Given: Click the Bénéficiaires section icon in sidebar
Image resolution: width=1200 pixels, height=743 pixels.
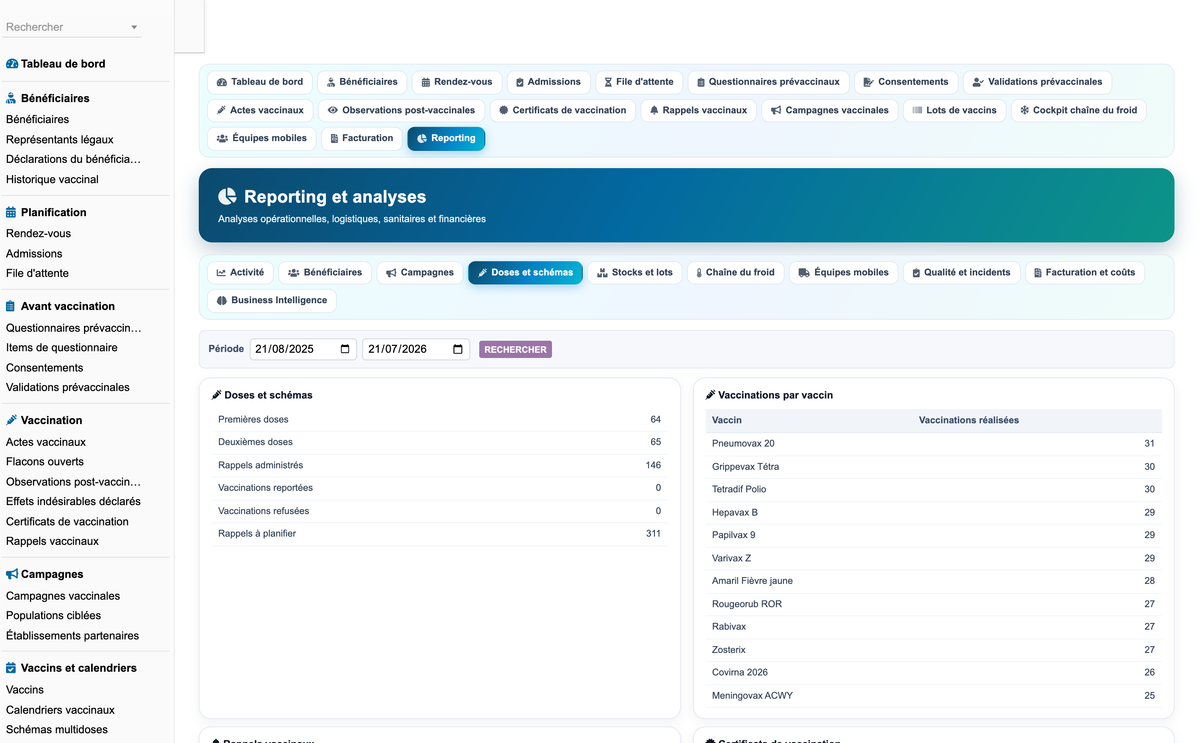Looking at the screenshot, I should point(12,98).
